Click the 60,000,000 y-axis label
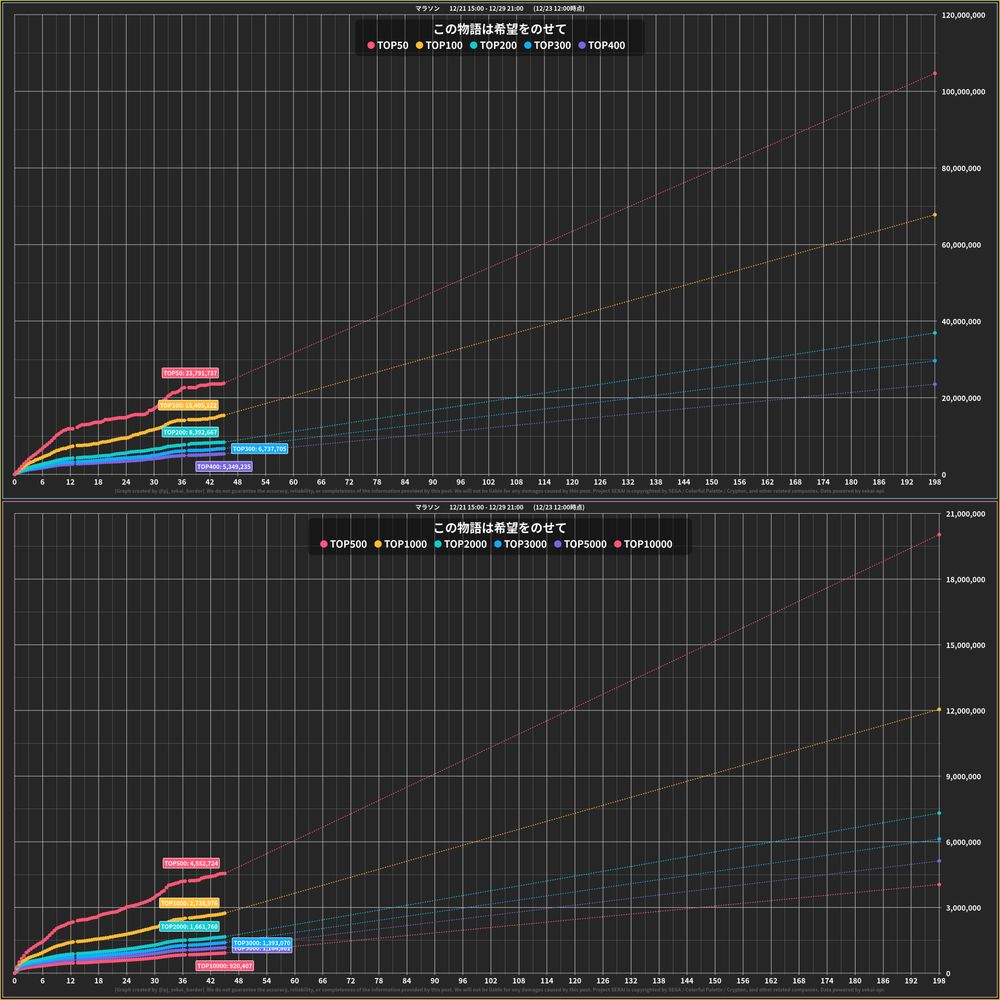1000x1000 pixels. pos(961,244)
